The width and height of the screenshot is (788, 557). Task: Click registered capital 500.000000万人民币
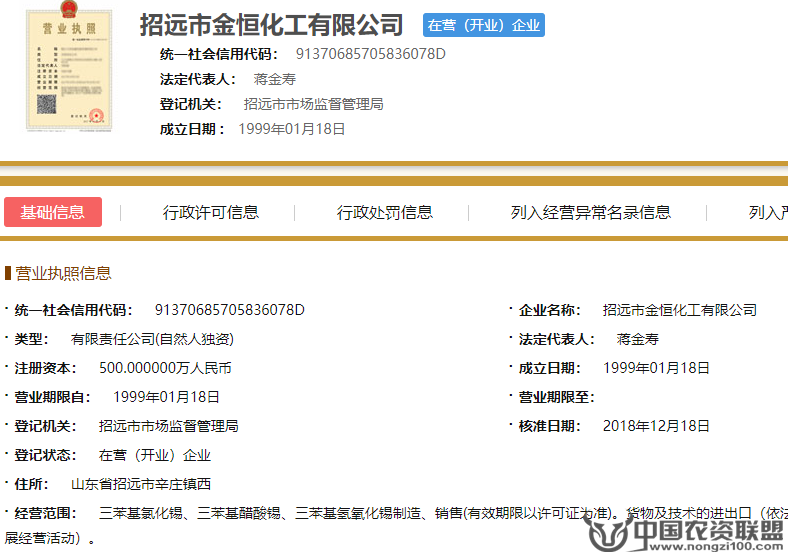[x=165, y=368]
